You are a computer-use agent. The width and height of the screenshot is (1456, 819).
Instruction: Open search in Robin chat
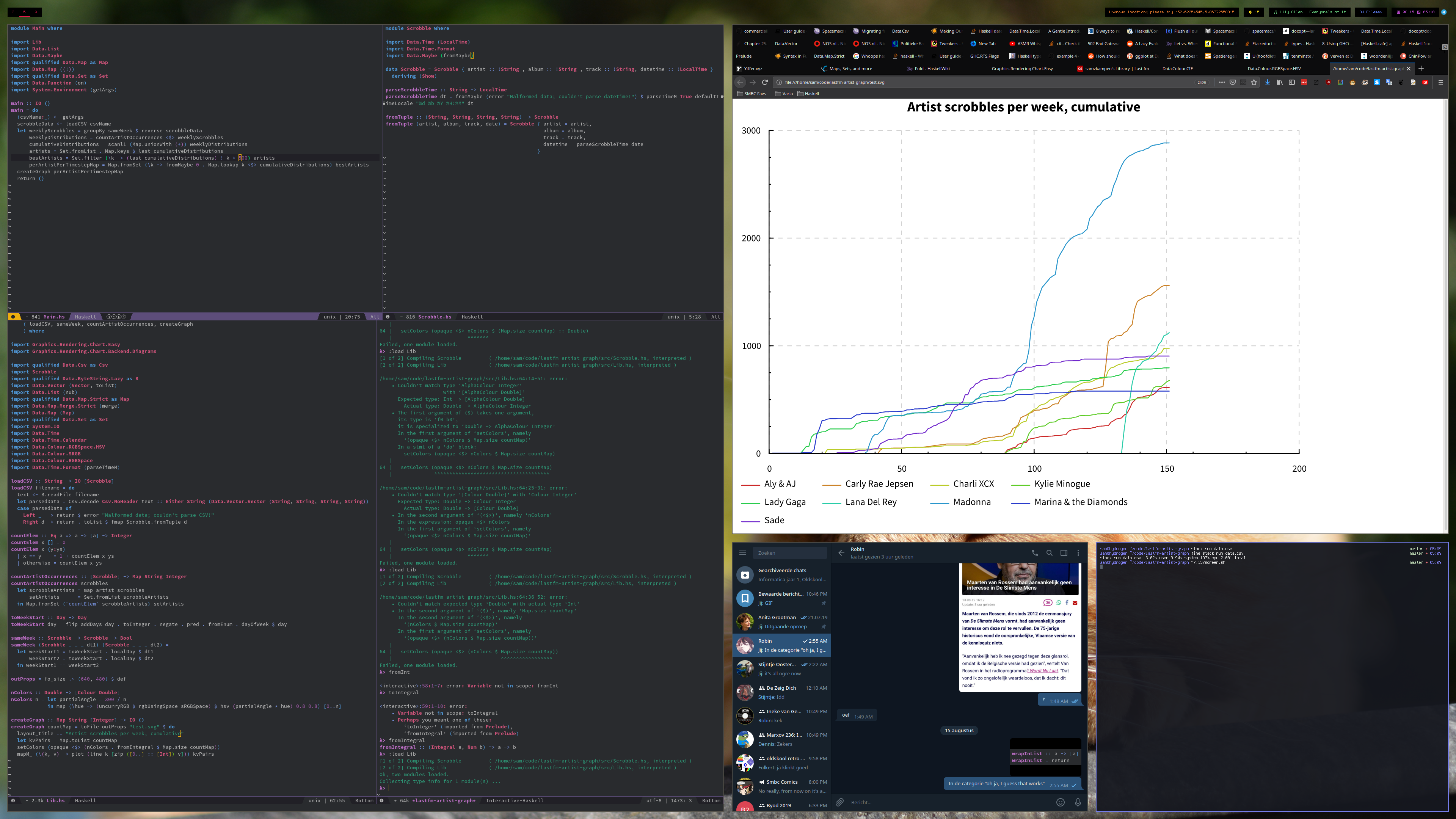1049,553
